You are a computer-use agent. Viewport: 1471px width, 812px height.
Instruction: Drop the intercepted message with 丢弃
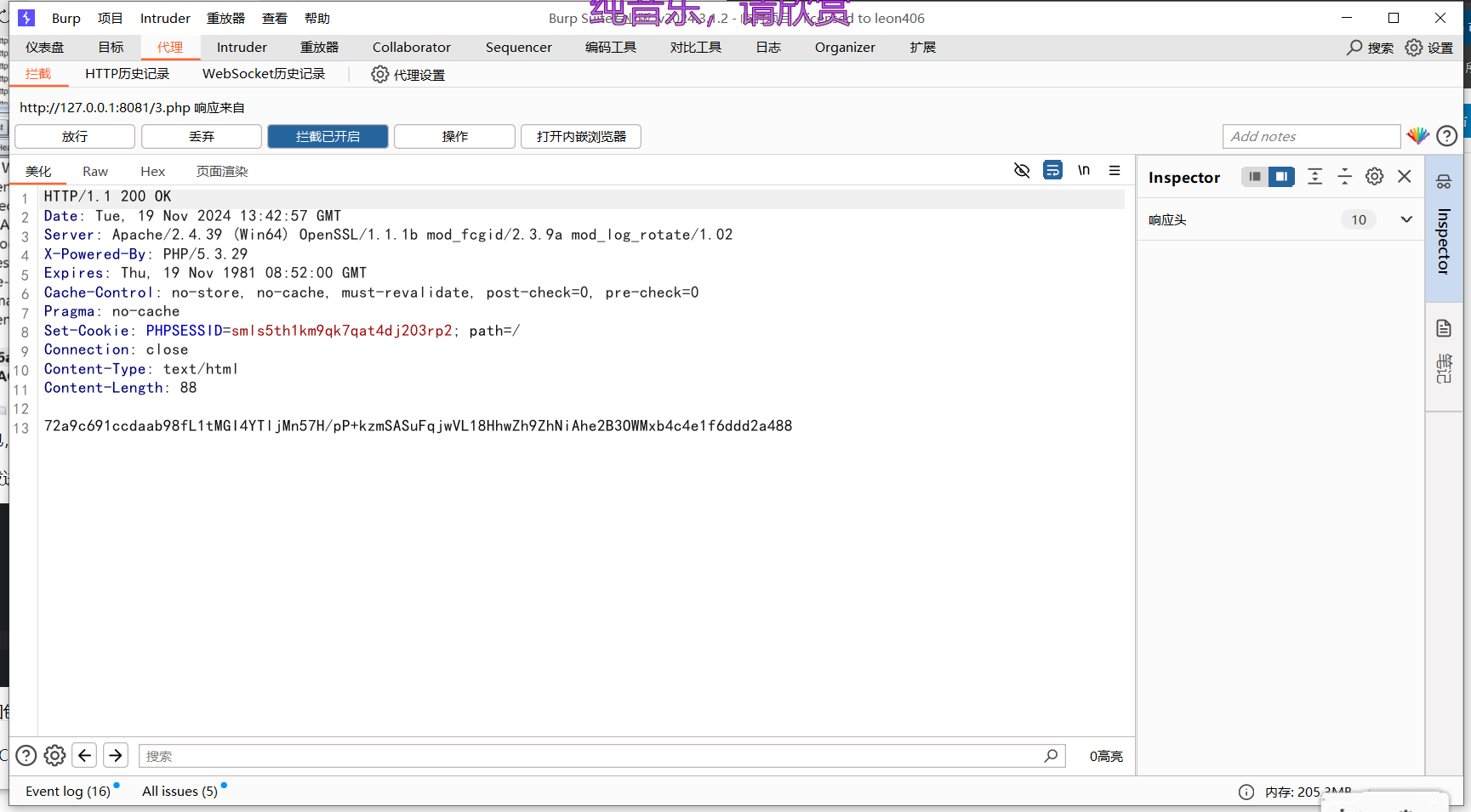(202, 136)
